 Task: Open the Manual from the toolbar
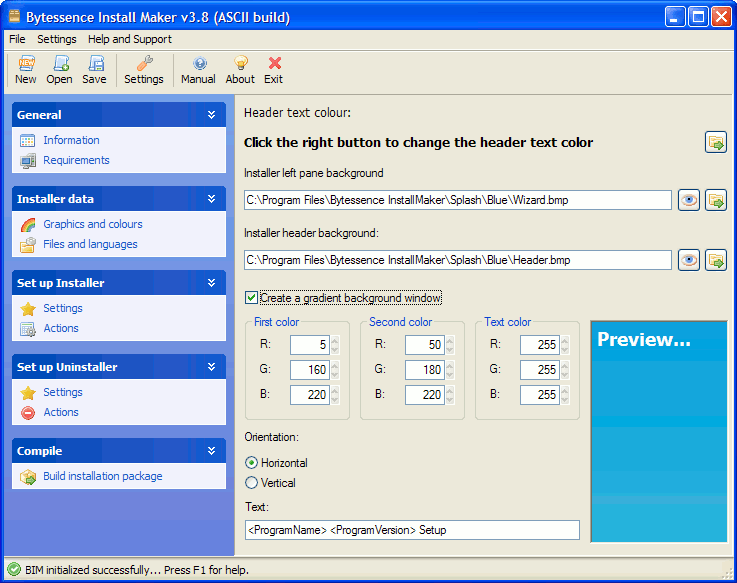pos(199,63)
